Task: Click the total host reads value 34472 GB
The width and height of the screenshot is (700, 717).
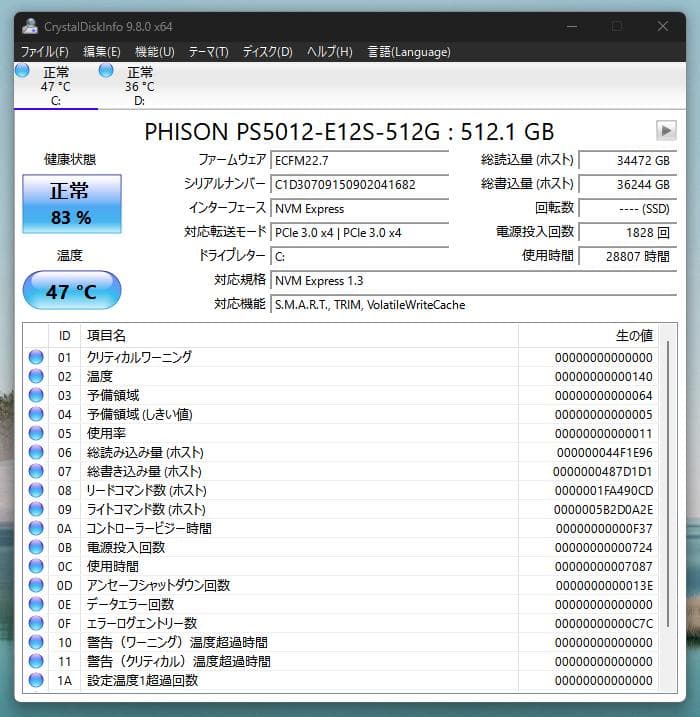Action: coord(627,161)
